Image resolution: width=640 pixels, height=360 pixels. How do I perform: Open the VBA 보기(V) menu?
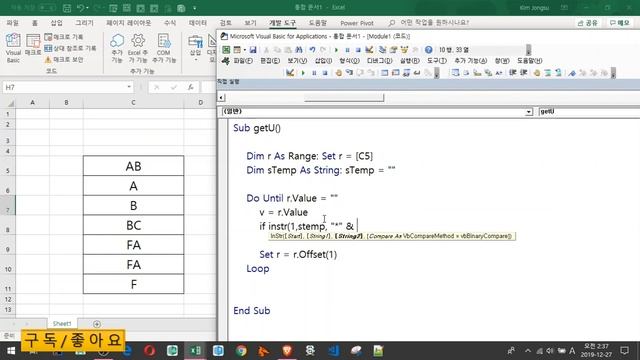click(x=297, y=61)
